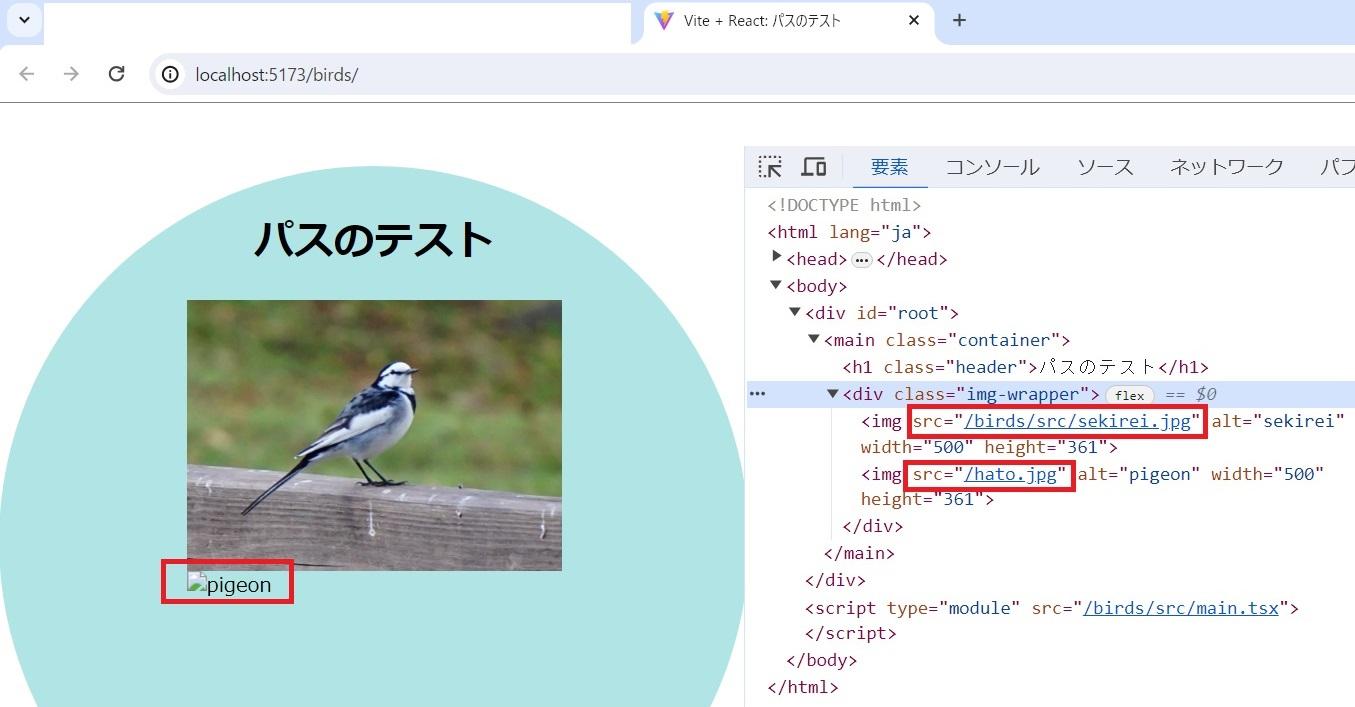Enable the inspect element mode
1355x707 pixels.
[x=769, y=166]
